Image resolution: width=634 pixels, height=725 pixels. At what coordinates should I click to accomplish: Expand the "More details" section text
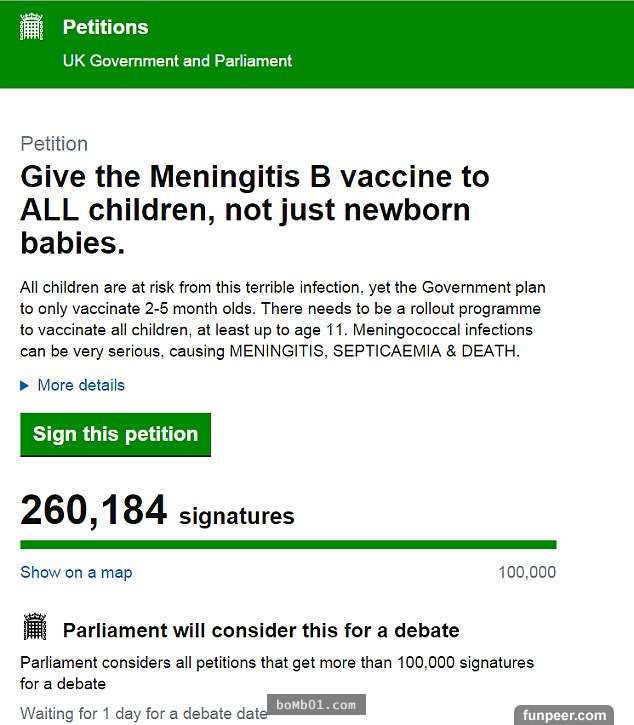[81, 385]
